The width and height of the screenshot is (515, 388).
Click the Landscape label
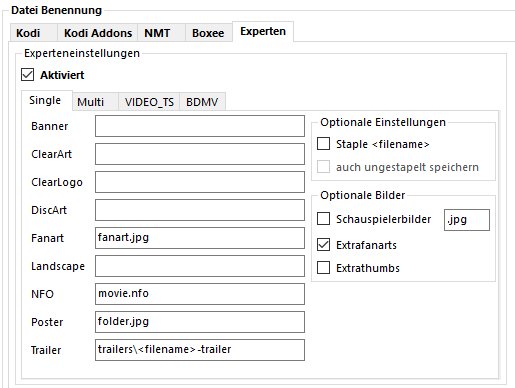(58, 266)
